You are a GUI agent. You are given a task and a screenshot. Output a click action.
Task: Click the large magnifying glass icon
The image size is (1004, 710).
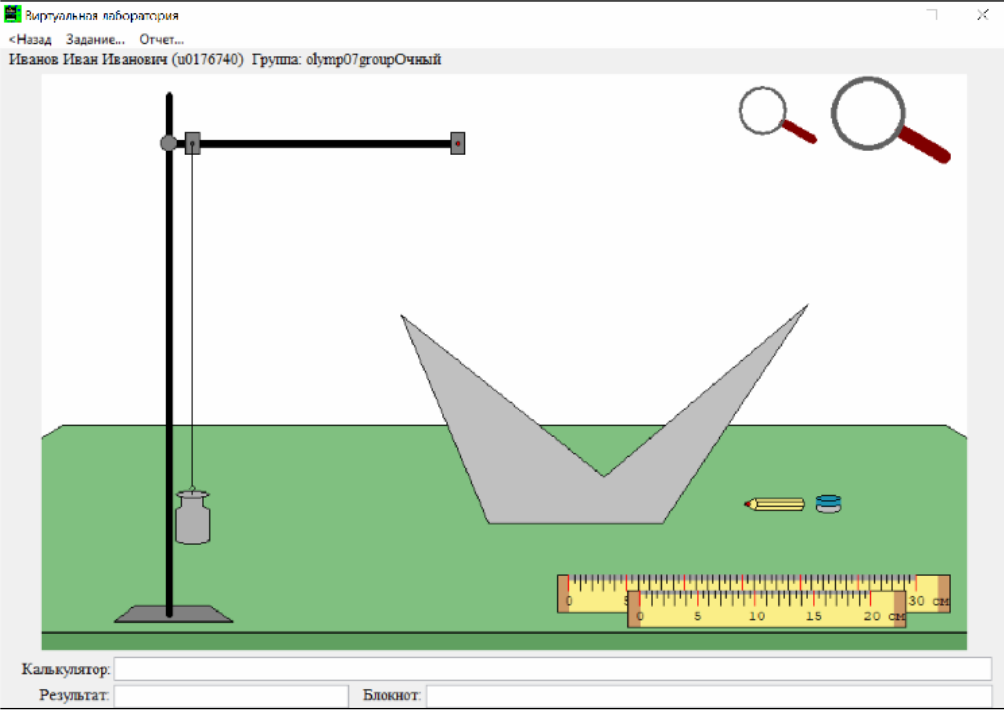(889, 120)
